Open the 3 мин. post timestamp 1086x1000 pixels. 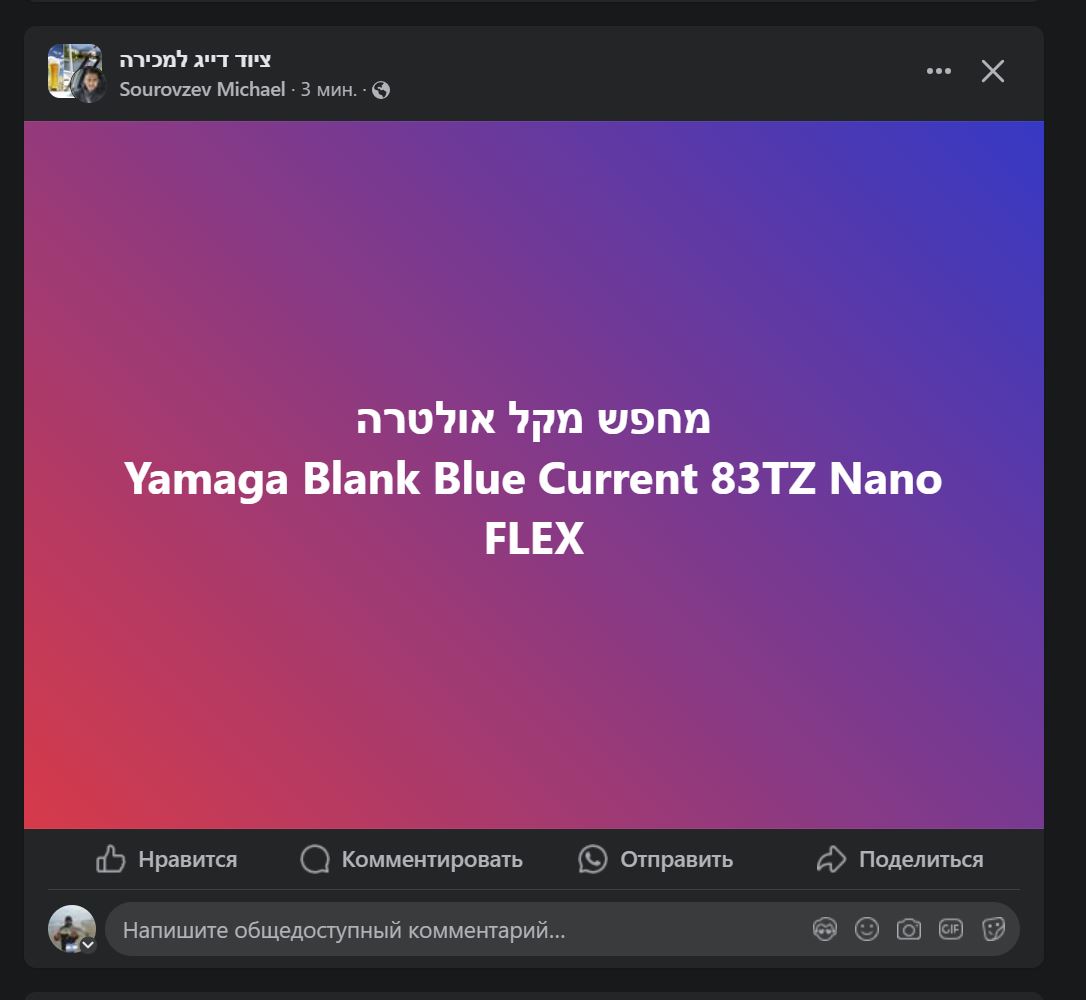(328, 90)
